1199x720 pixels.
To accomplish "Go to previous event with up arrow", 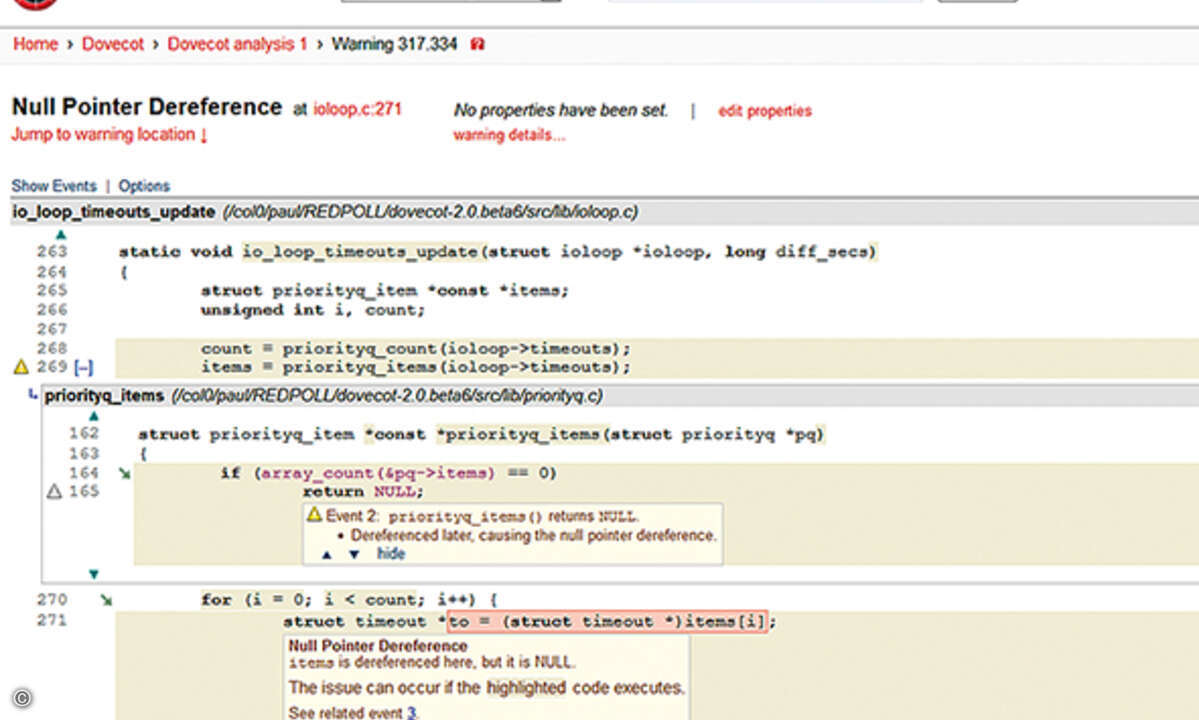I will (327, 555).
